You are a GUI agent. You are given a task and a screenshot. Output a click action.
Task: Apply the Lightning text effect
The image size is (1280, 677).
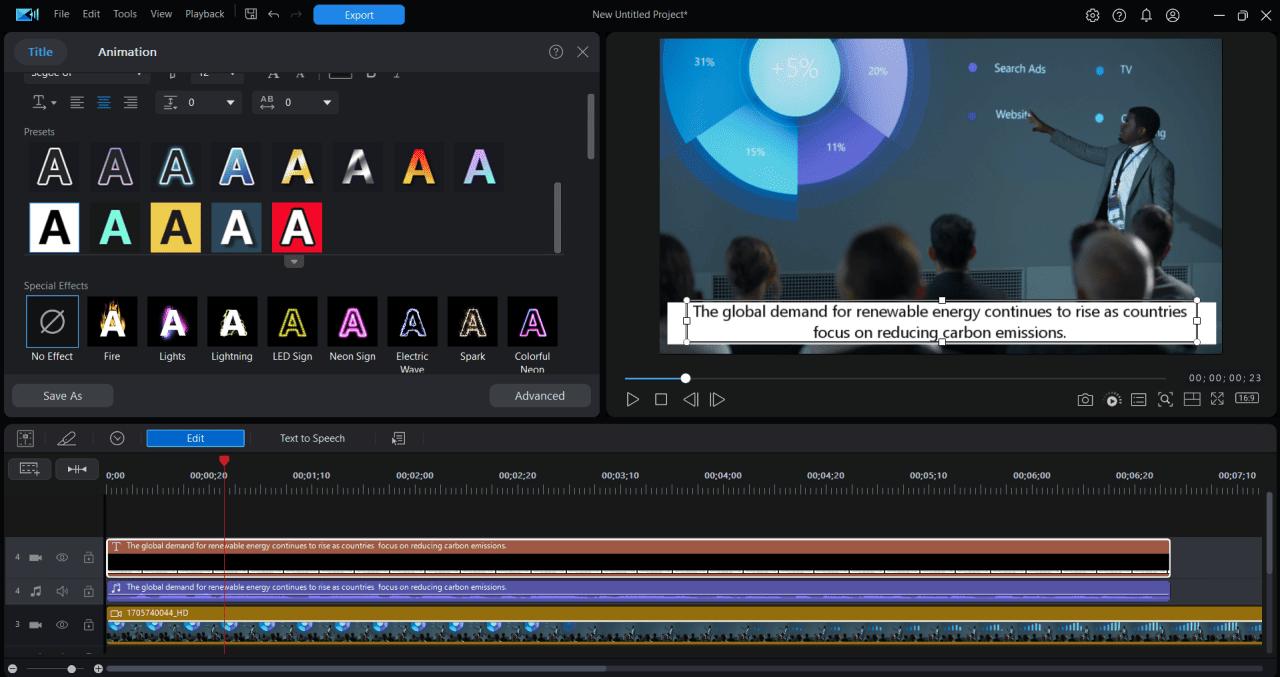(232, 322)
